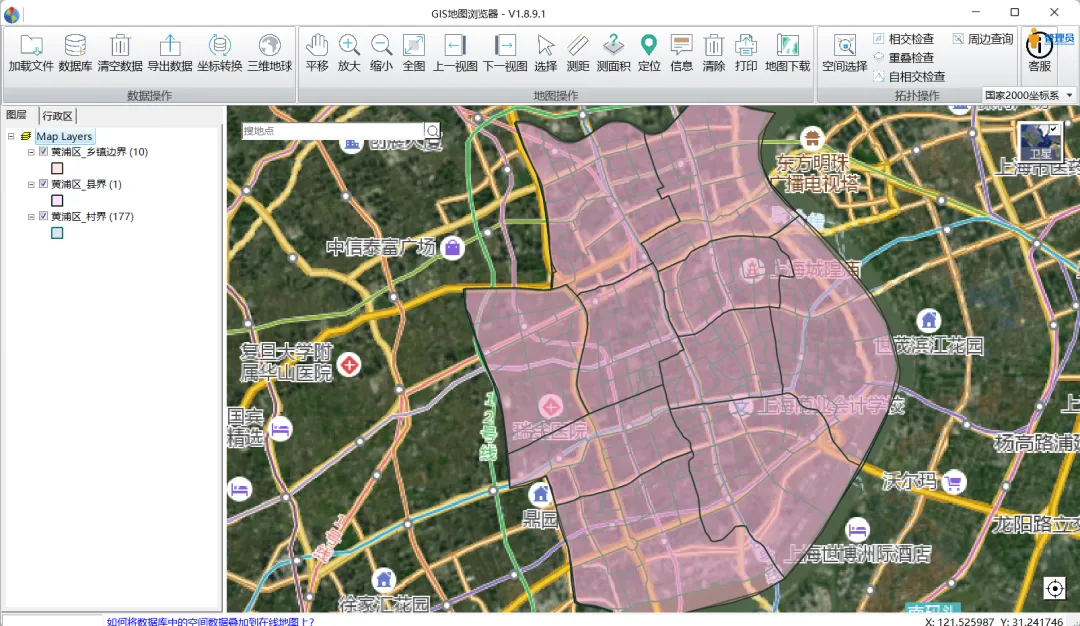This screenshot has width=1080, height=626.
Task: Select 黄浦区_乡镇边界 (10) layer name
Action: pos(99,152)
